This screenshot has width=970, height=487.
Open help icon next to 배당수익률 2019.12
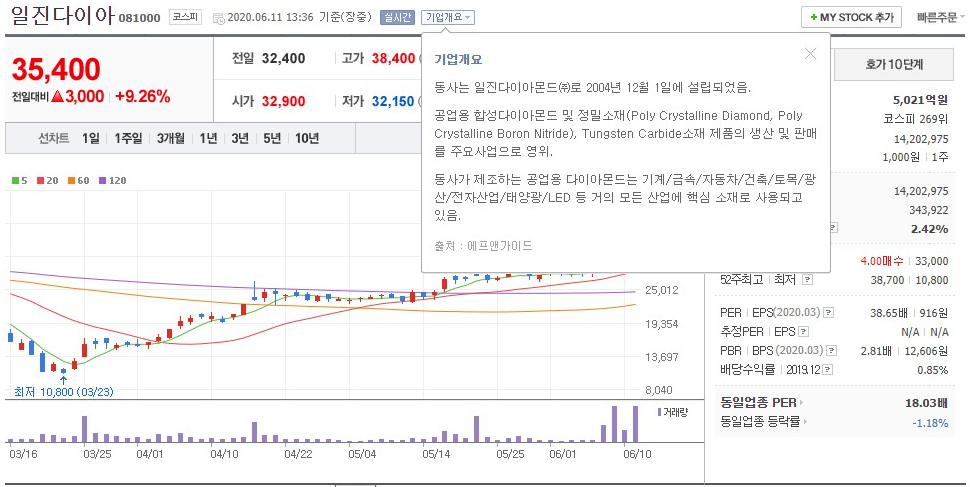828,370
